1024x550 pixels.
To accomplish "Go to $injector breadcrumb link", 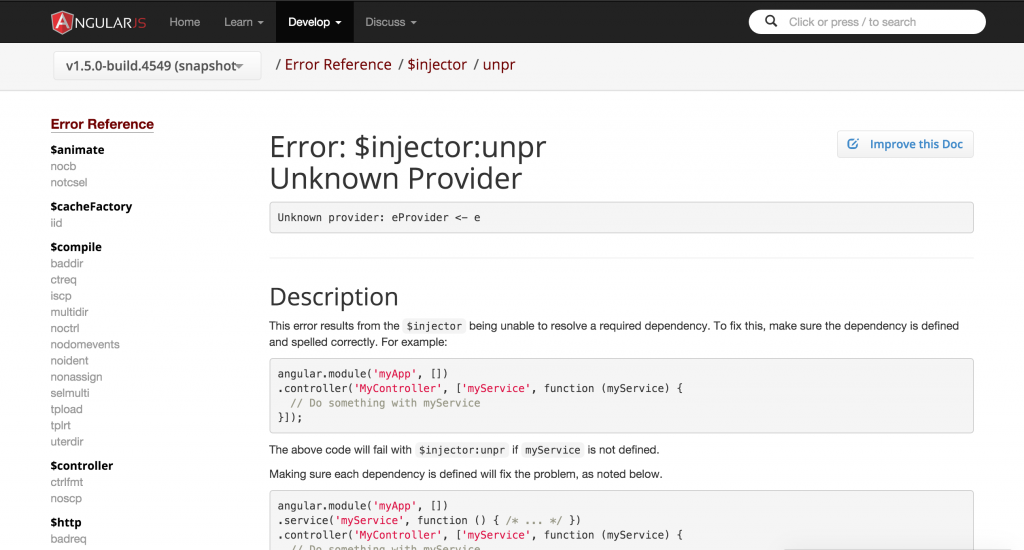I will click(x=437, y=65).
